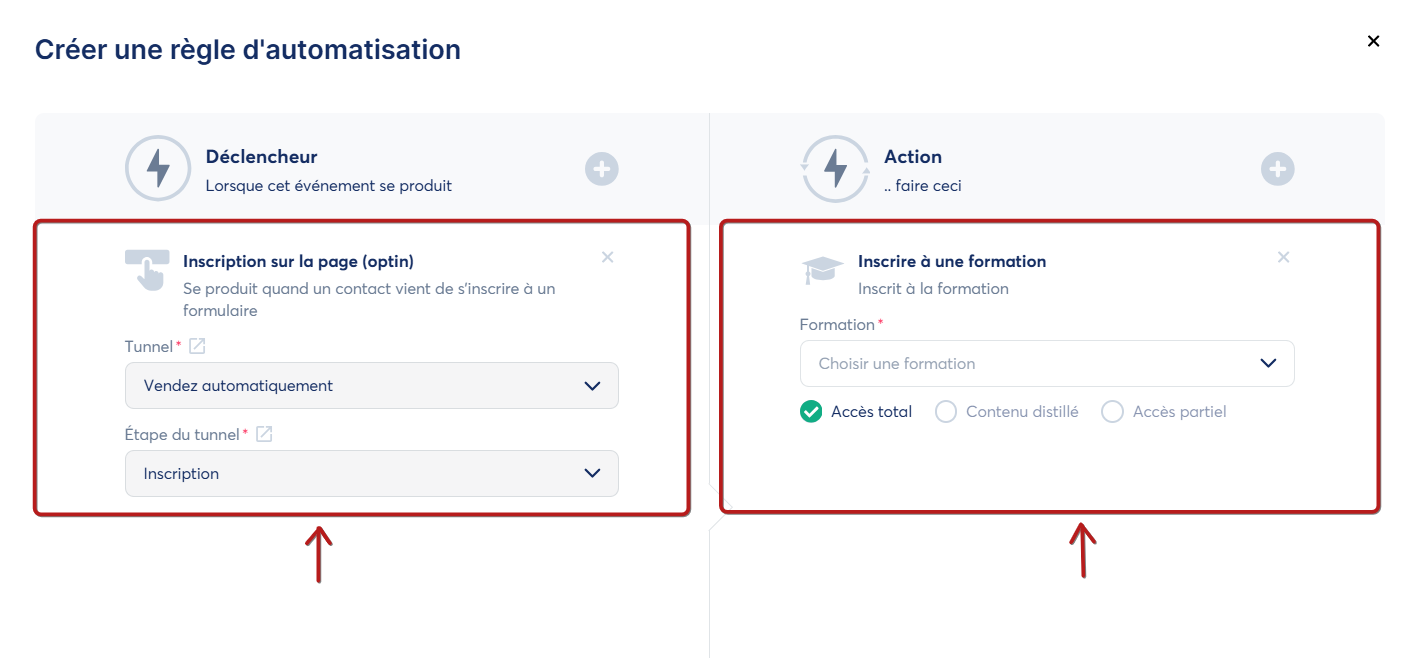Image resolution: width=1418 pixels, height=658 pixels.
Task: Click the Action lightning bolt icon
Action: coord(835,169)
